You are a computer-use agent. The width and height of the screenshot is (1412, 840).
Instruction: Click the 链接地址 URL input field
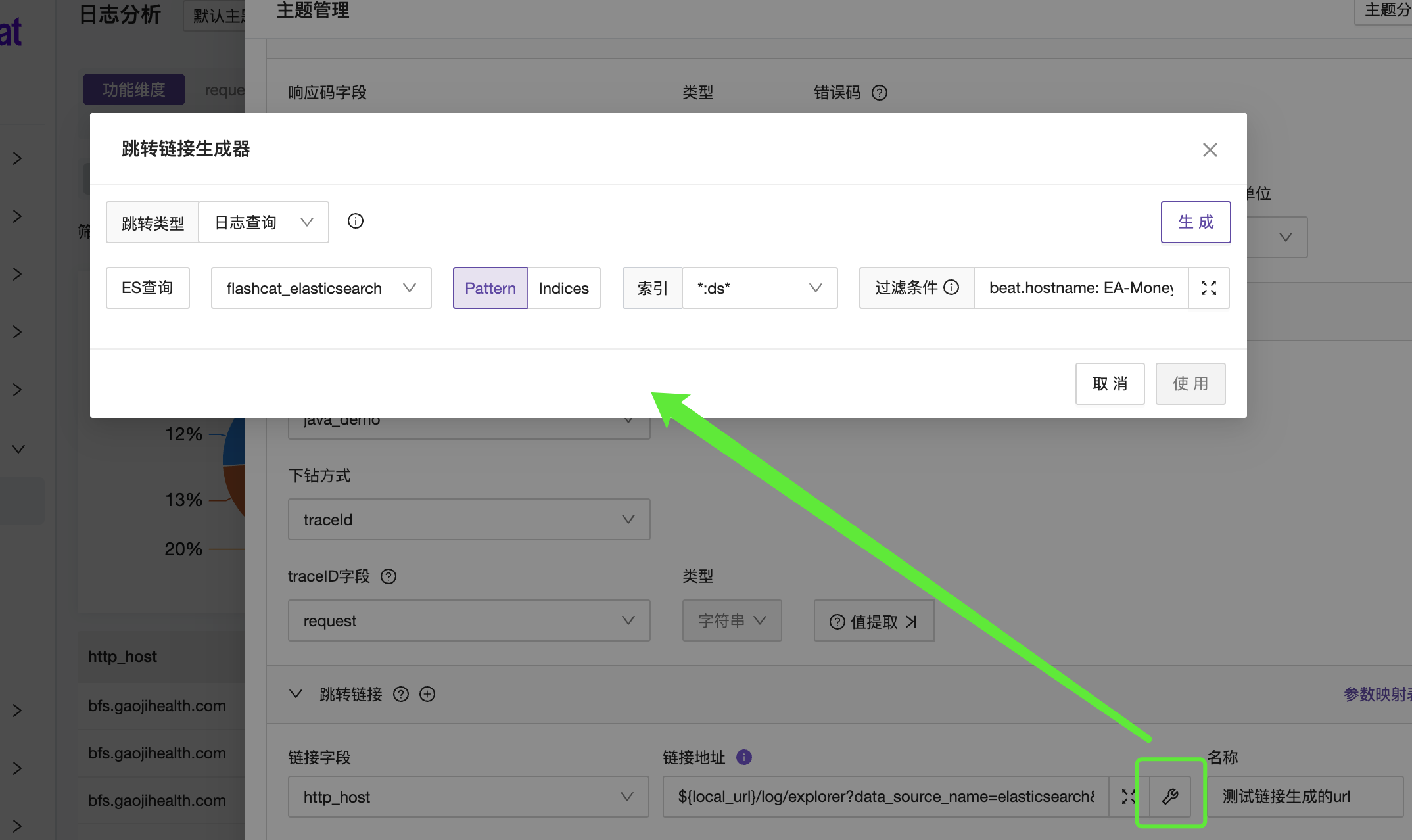(885, 797)
